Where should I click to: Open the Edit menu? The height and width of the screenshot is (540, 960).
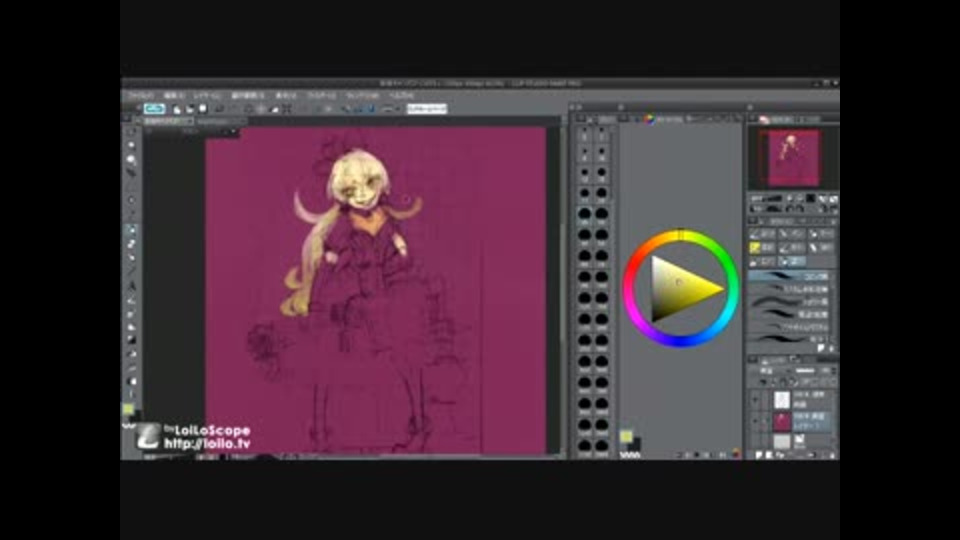tap(173, 96)
